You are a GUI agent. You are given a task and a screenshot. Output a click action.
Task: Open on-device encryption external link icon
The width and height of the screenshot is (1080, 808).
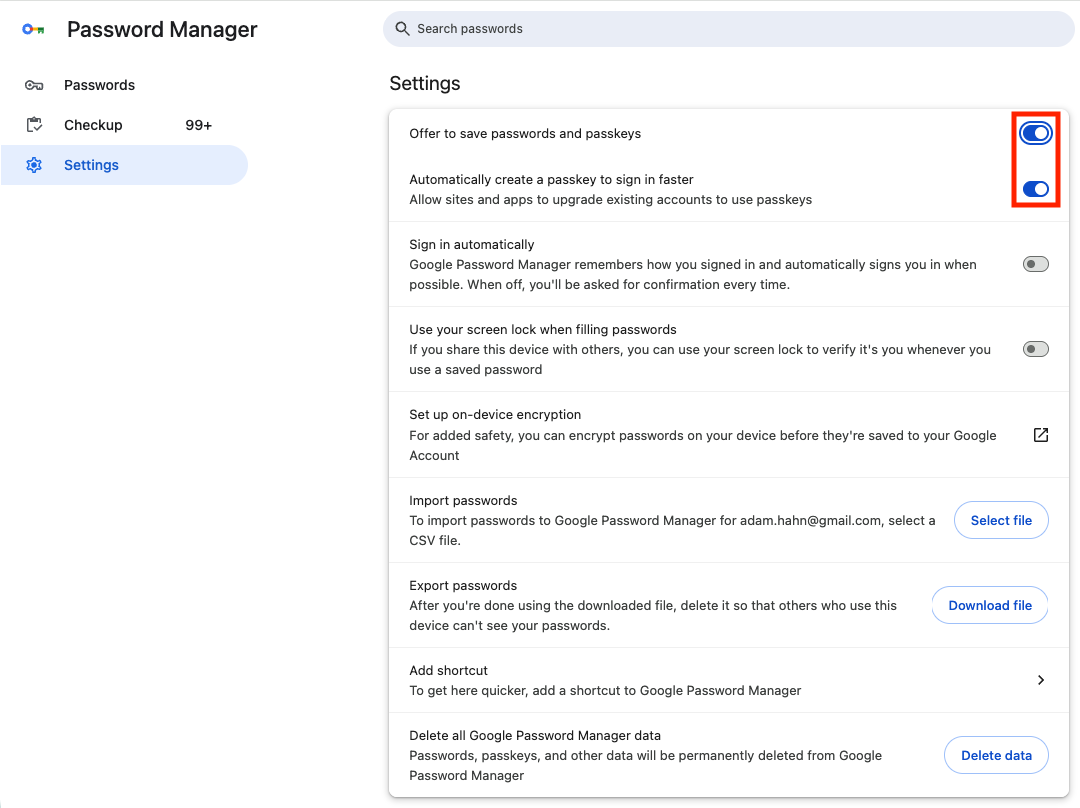coord(1041,435)
